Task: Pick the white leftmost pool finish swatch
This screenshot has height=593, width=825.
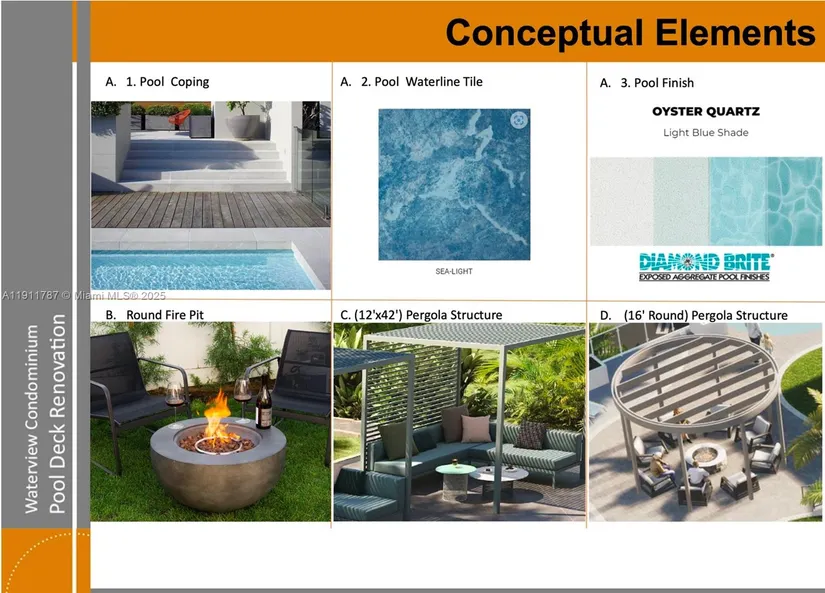Action: [x=620, y=201]
